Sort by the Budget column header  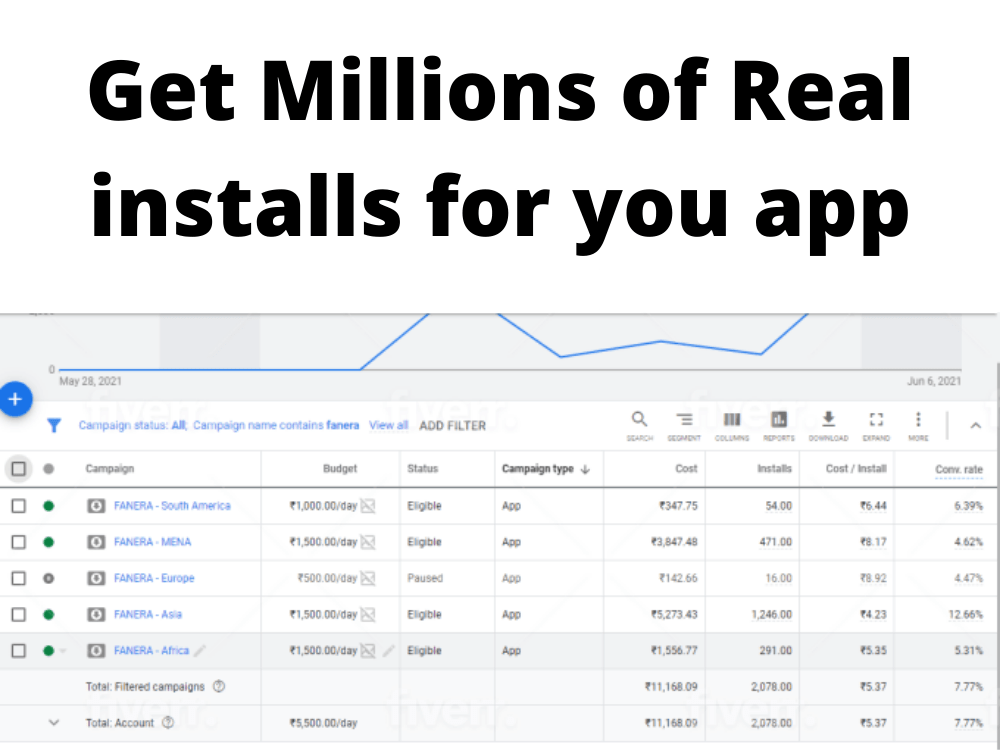coord(340,469)
